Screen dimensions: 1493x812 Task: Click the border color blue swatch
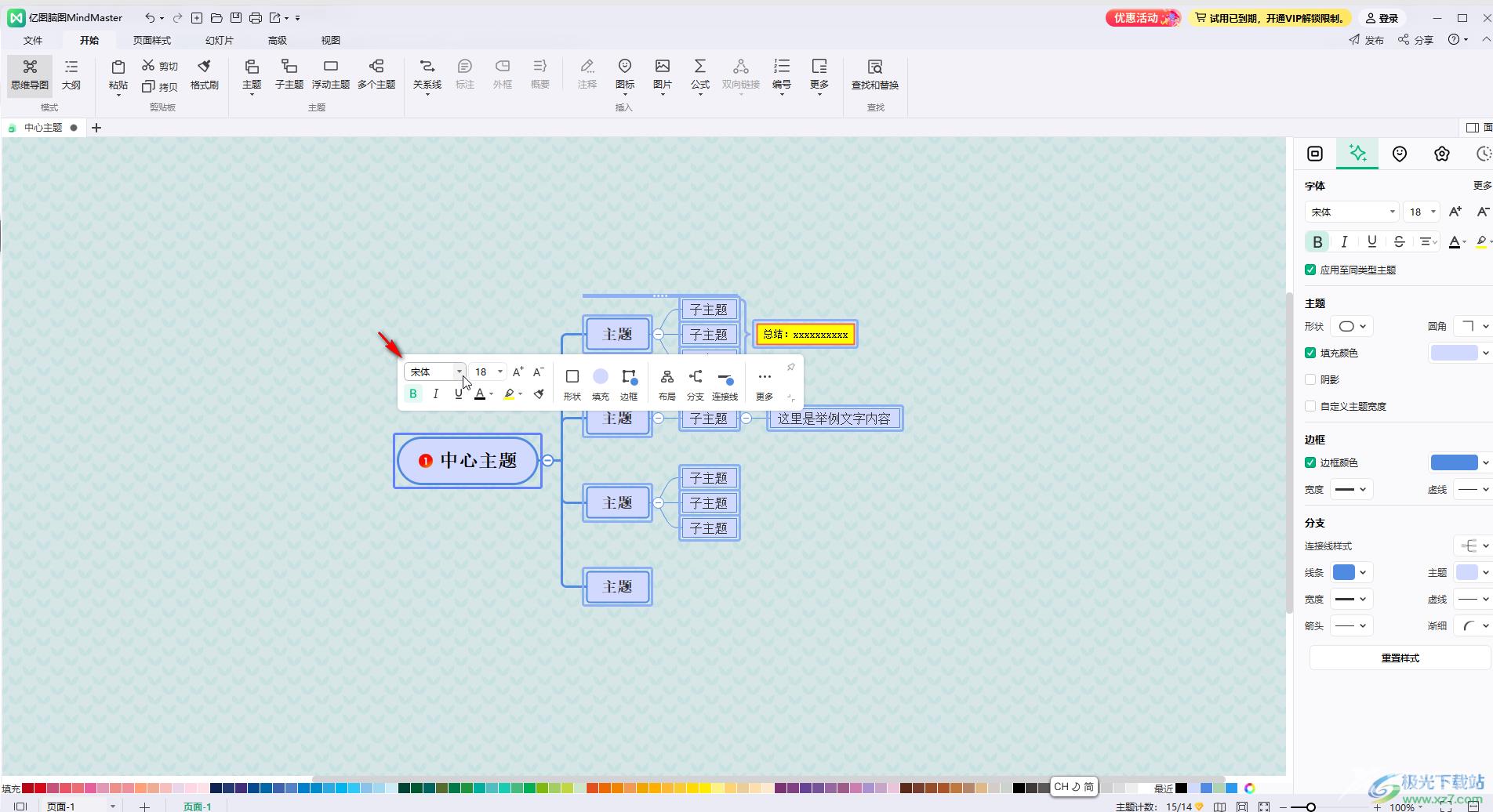point(1454,462)
